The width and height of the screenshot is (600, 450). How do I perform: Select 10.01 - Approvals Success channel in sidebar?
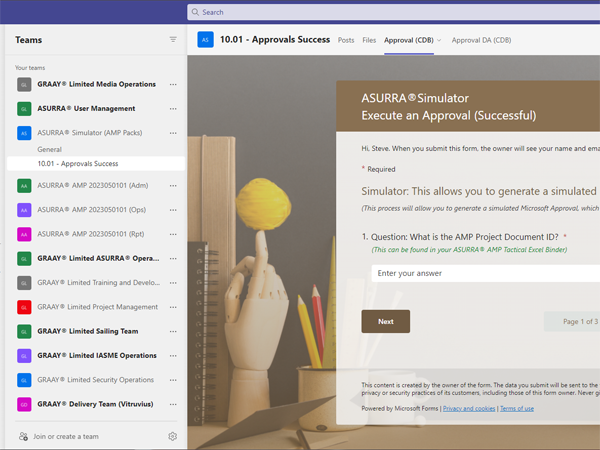[96, 164]
